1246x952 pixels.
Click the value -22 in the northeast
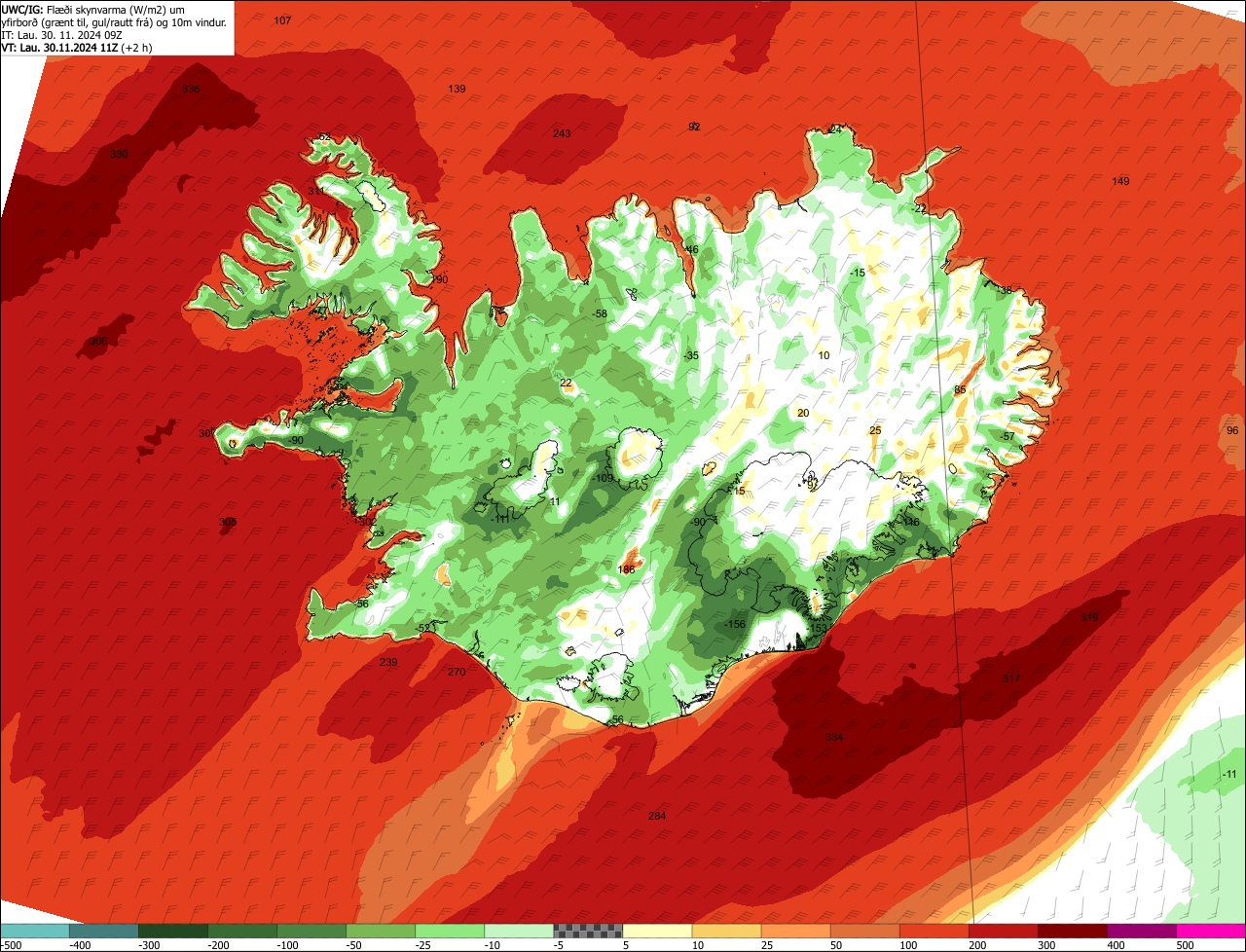(919, 209)
